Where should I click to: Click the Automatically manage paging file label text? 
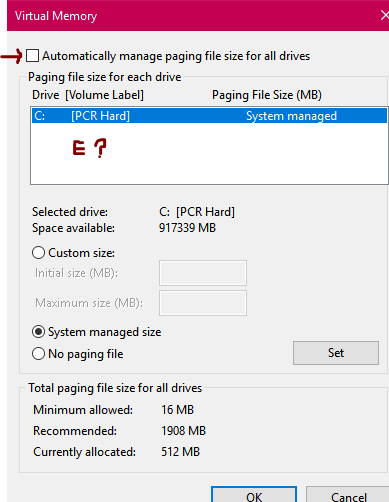[x=176, y=56]
